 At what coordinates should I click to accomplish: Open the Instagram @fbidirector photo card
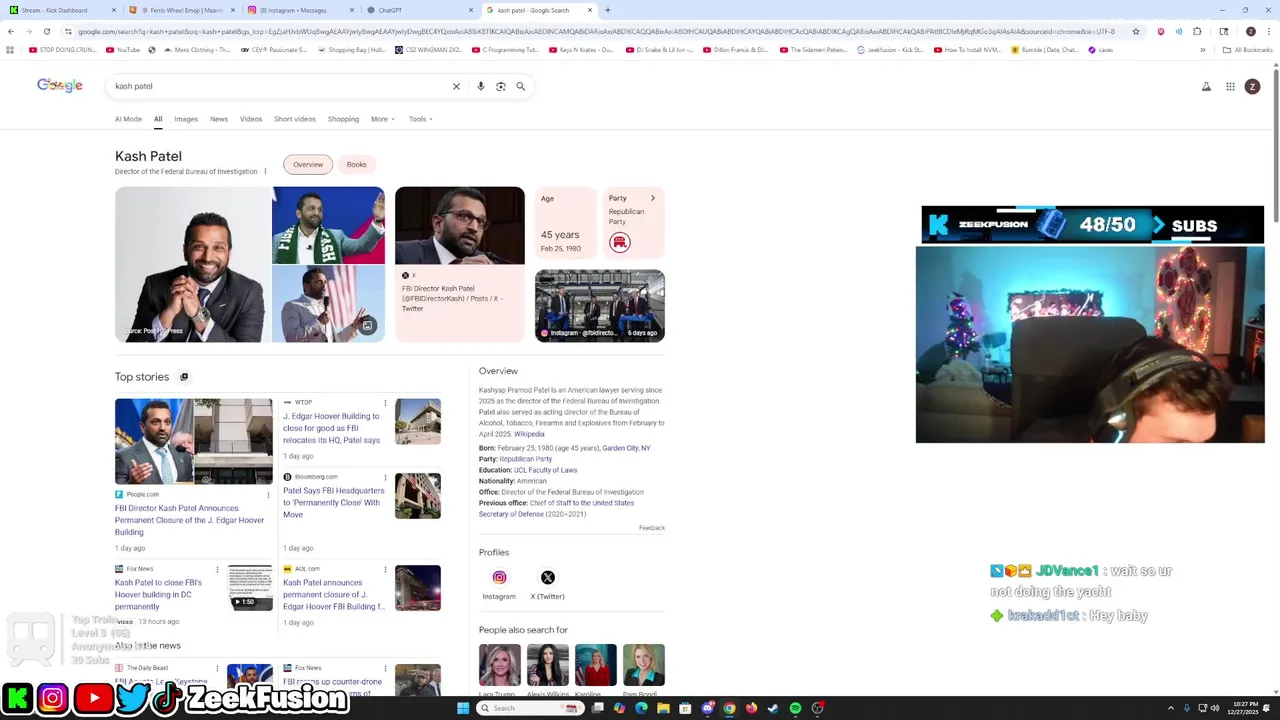(x=600, y=306)
